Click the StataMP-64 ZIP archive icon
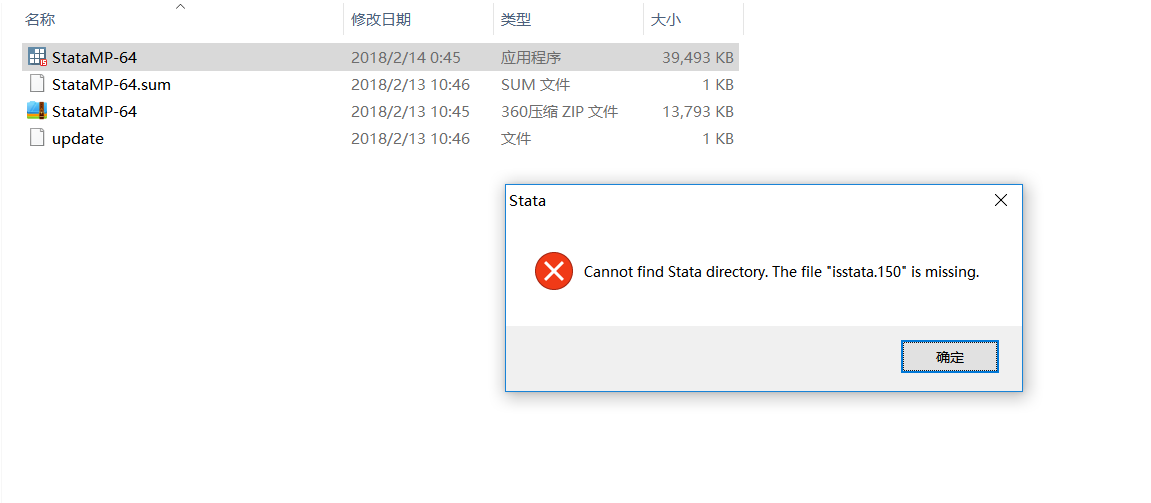 click(37, 111)
